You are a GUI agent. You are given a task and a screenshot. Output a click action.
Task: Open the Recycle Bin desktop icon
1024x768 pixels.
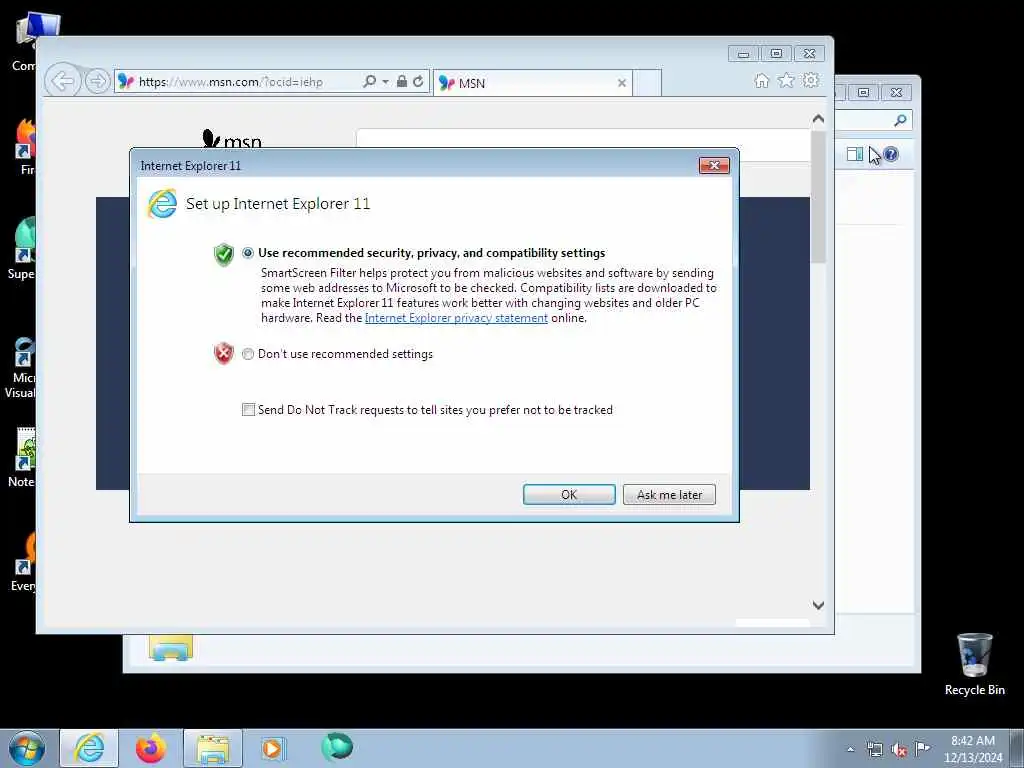point(974,664)
